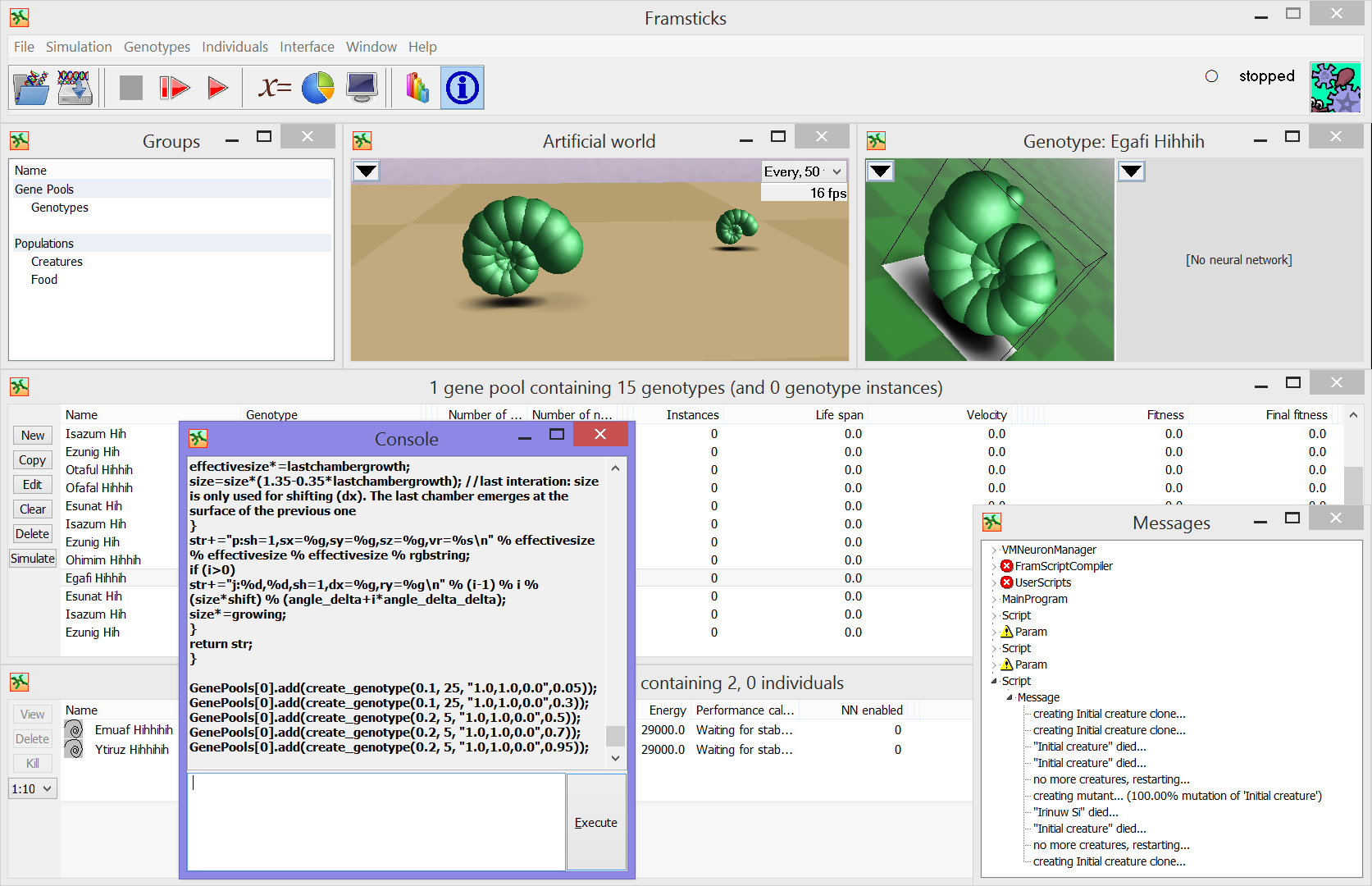Open the 1:10 ratio dropdown

[x=32, y=789]
